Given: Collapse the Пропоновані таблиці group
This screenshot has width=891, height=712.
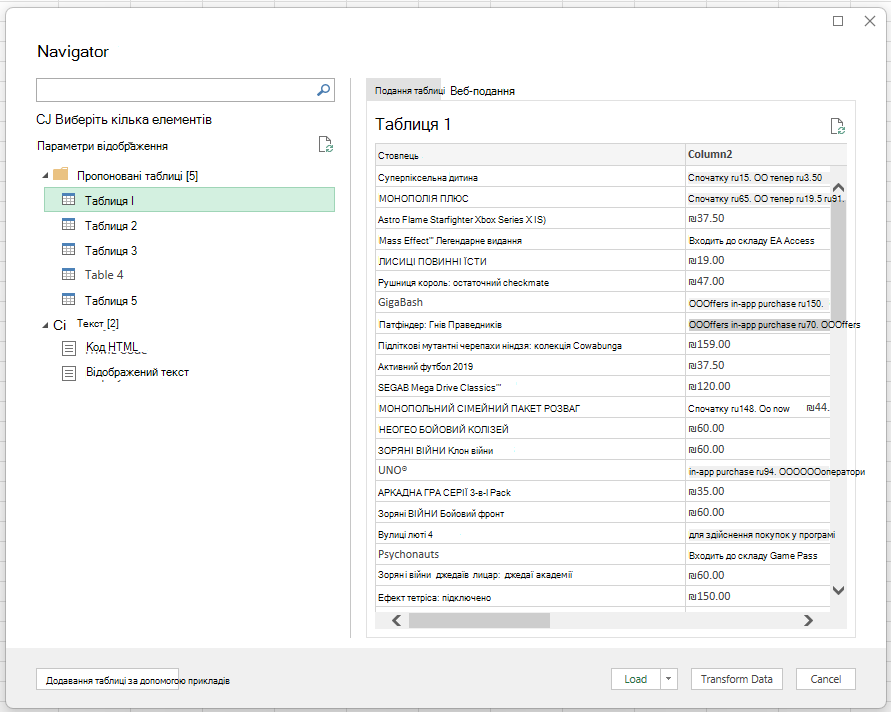Looking at the screenshot, I should (x=45, y=176).
